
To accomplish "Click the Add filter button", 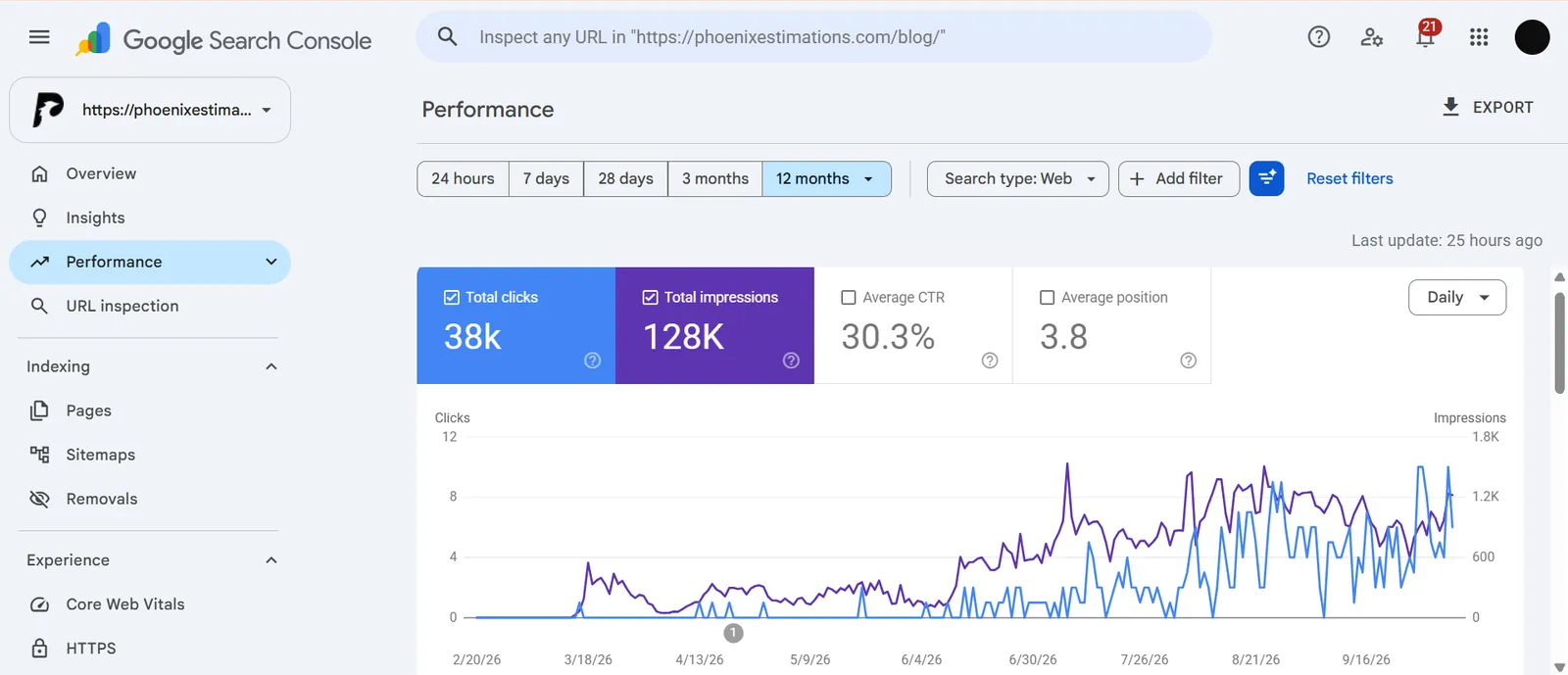I will (1178, 178).
